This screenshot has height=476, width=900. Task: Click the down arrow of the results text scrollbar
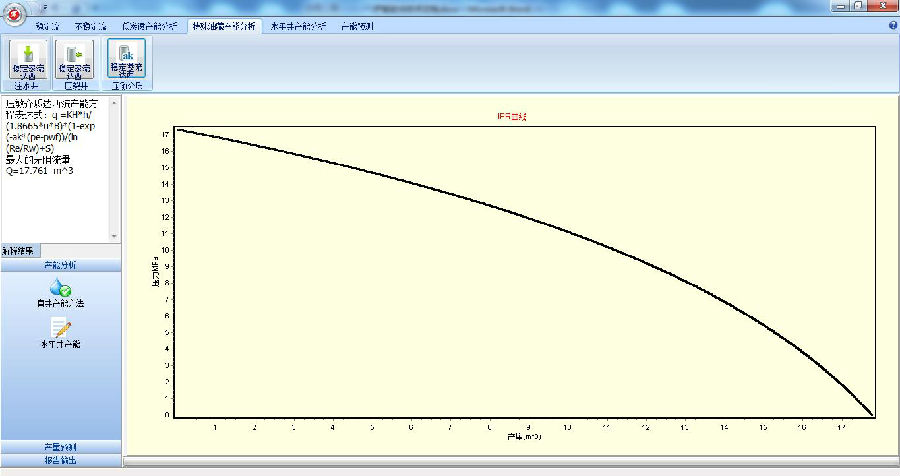[114, 236]
